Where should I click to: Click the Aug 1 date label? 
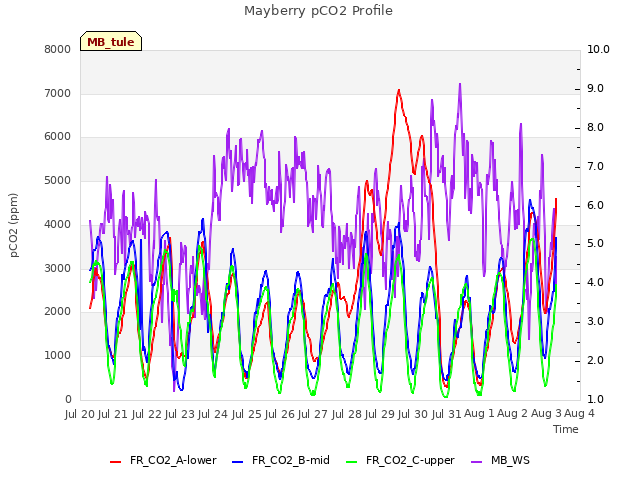(479, 414)
